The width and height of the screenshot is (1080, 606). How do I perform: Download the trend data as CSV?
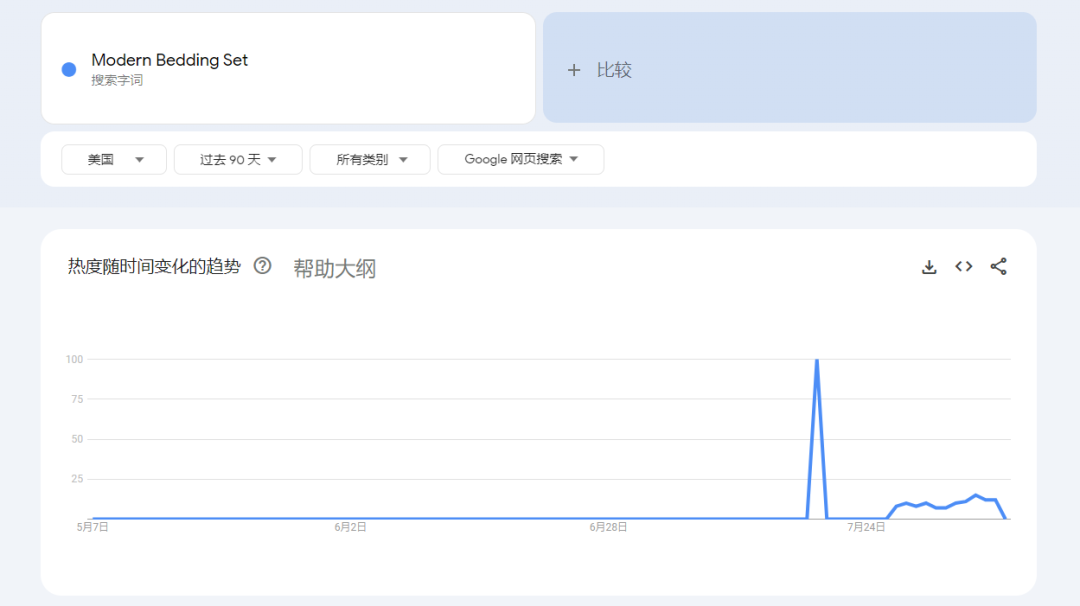(929, 267)
